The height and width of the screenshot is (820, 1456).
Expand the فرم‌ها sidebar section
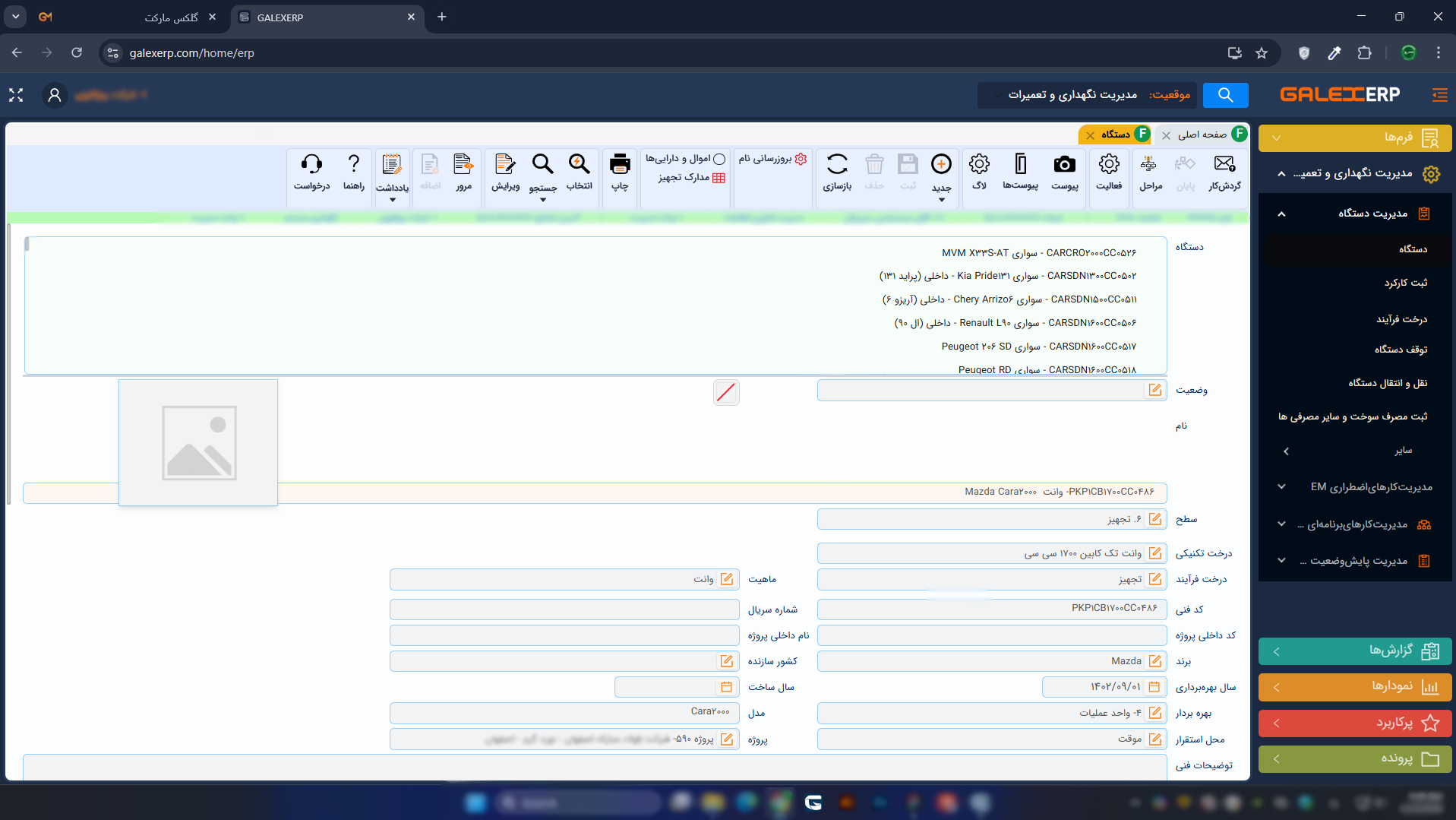pos(1354,138)
